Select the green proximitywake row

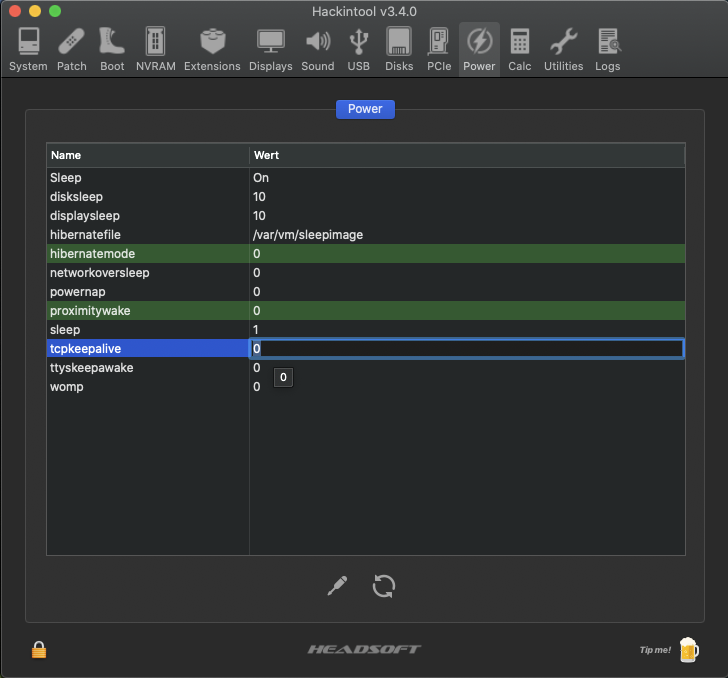(366, 311)
